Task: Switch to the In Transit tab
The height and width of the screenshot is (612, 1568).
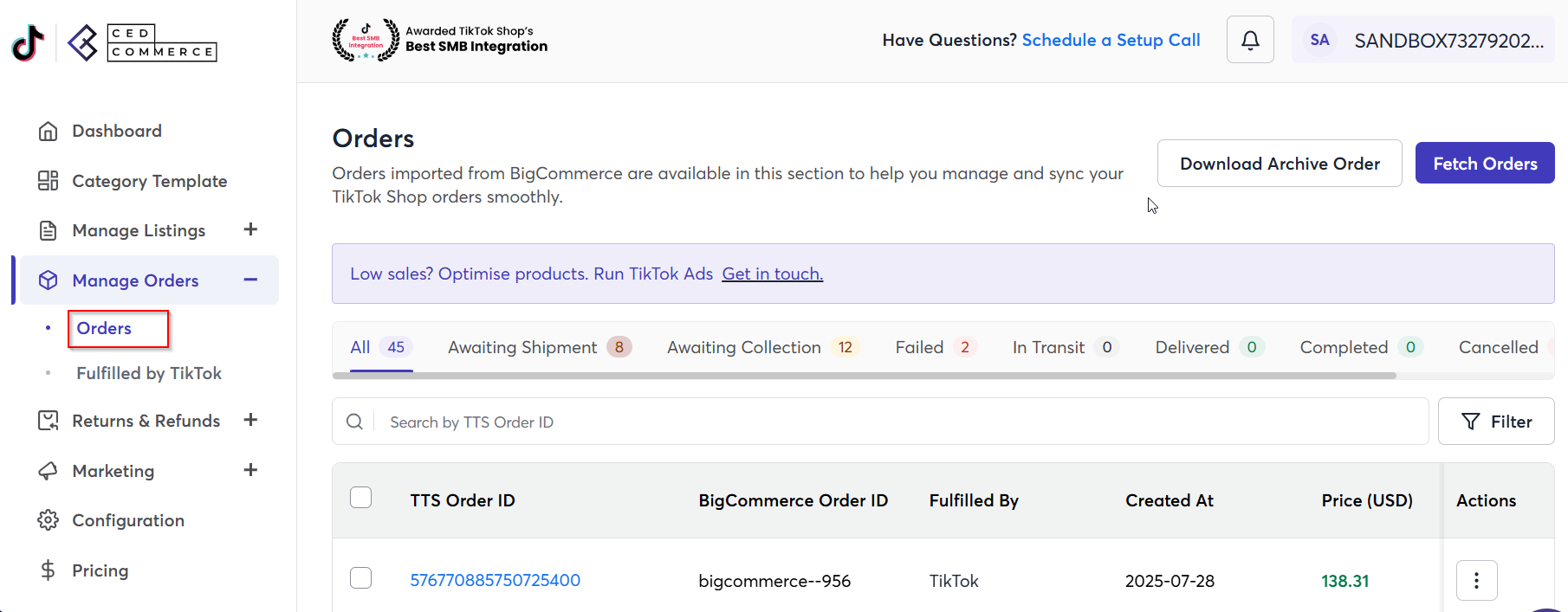Action: (1066, 347)
